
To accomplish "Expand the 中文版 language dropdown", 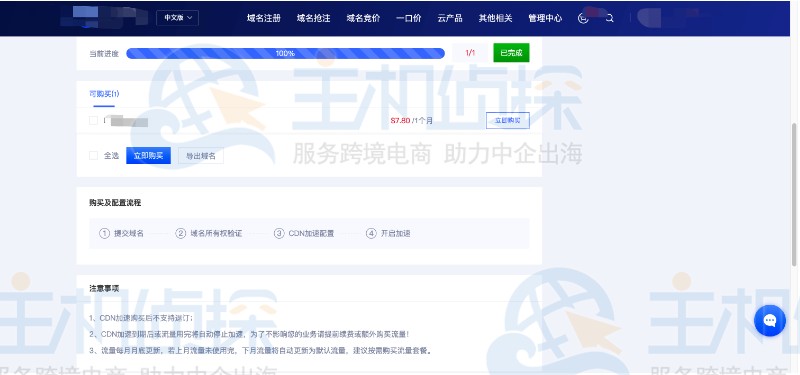I will (178, 18).
